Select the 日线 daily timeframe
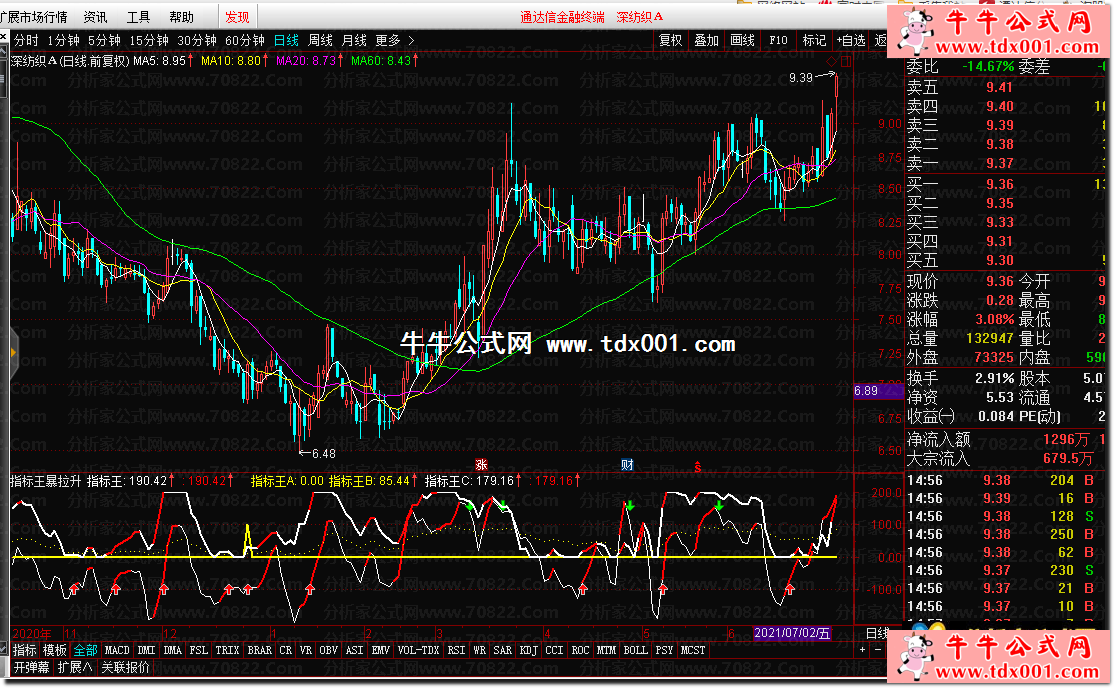This screenshot has height=688, width=1115. 287,41
